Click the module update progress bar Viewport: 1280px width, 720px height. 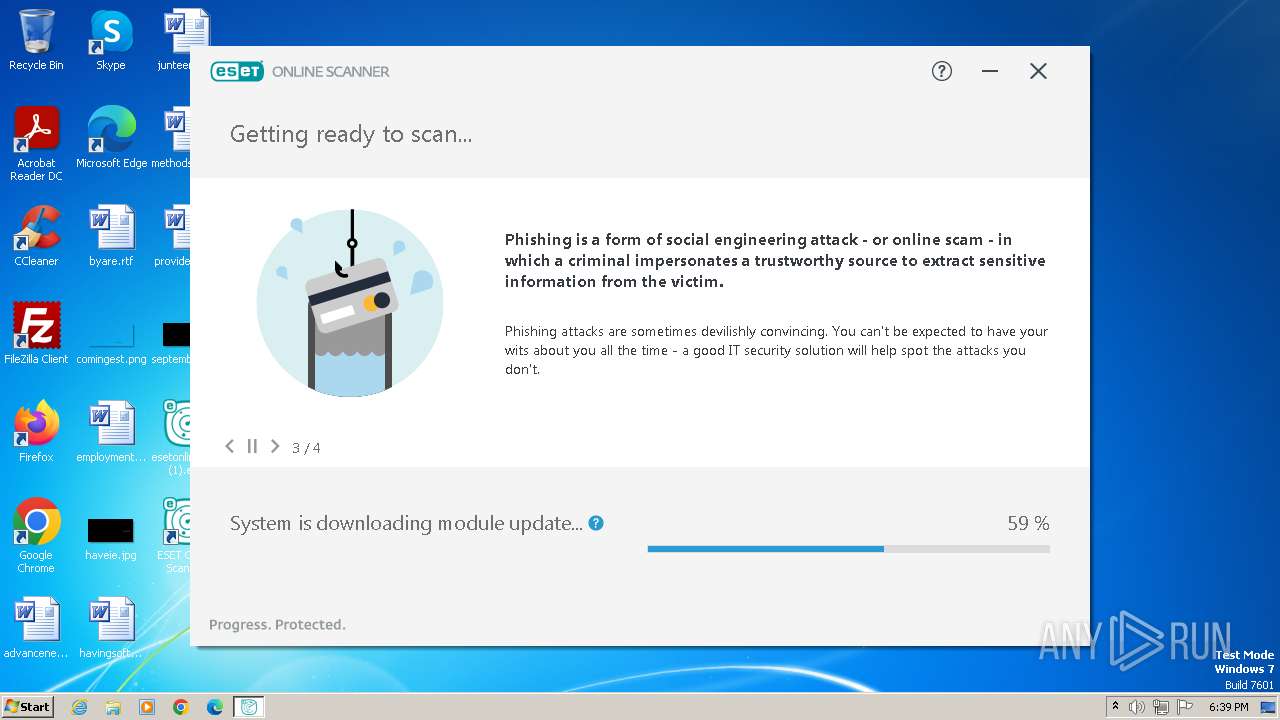[x=849, y=549]
